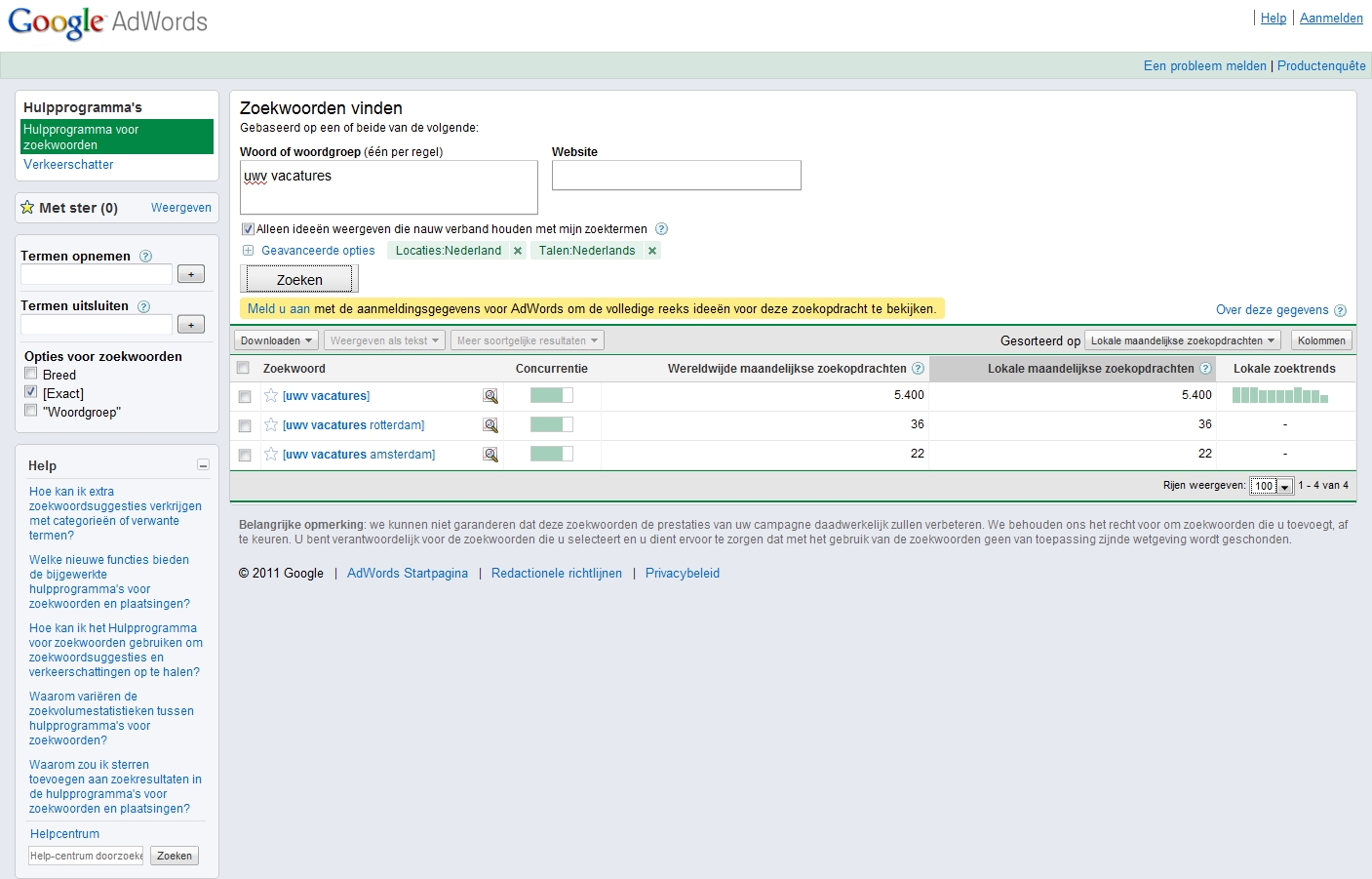Check the uwv vacatures amsterdam row checkbox
Viewport: 1372px width, 879px height.
coord(245,455)
